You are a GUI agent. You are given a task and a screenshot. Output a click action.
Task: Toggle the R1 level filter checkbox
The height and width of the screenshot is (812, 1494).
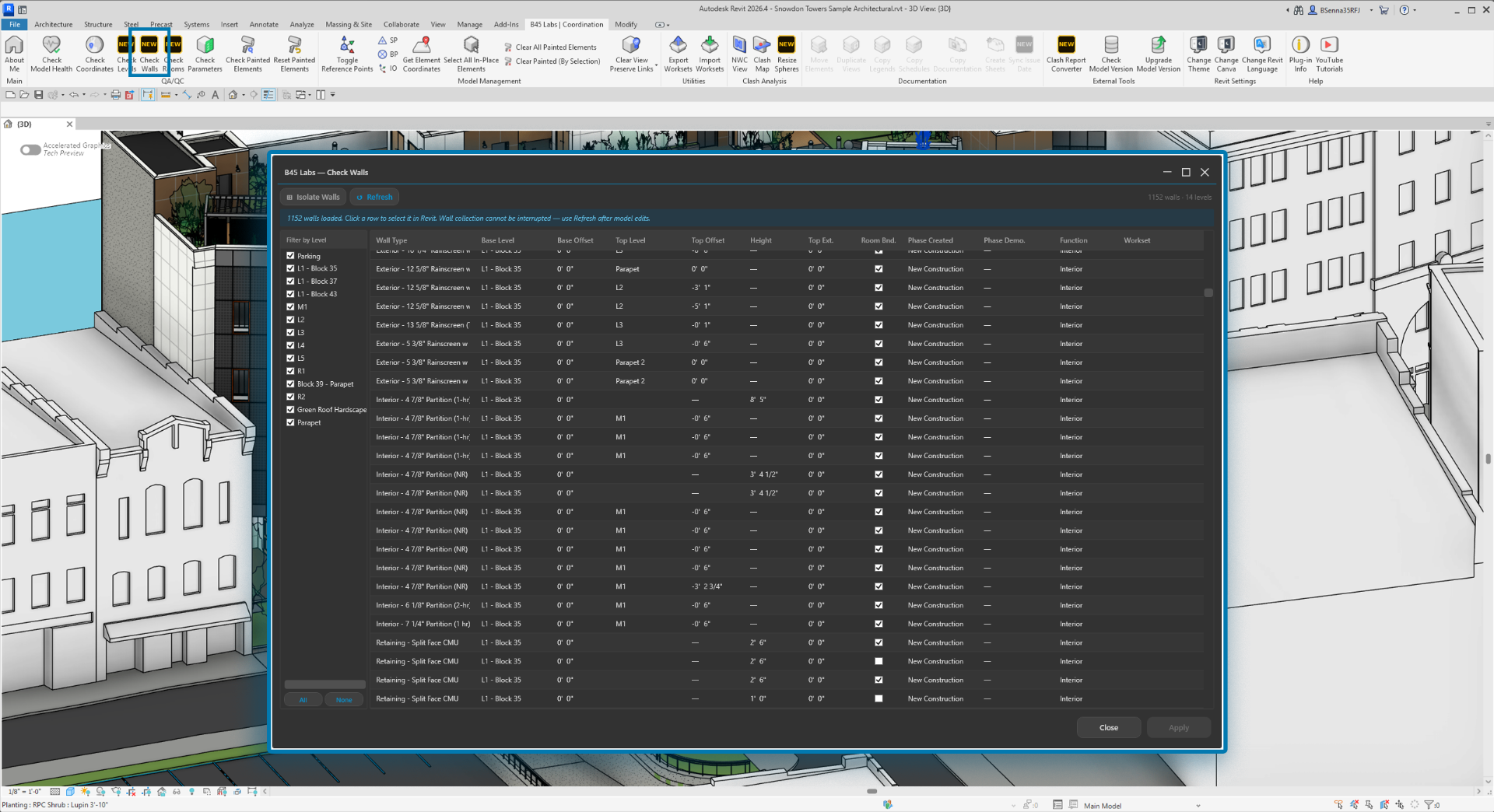click(290, 371)
